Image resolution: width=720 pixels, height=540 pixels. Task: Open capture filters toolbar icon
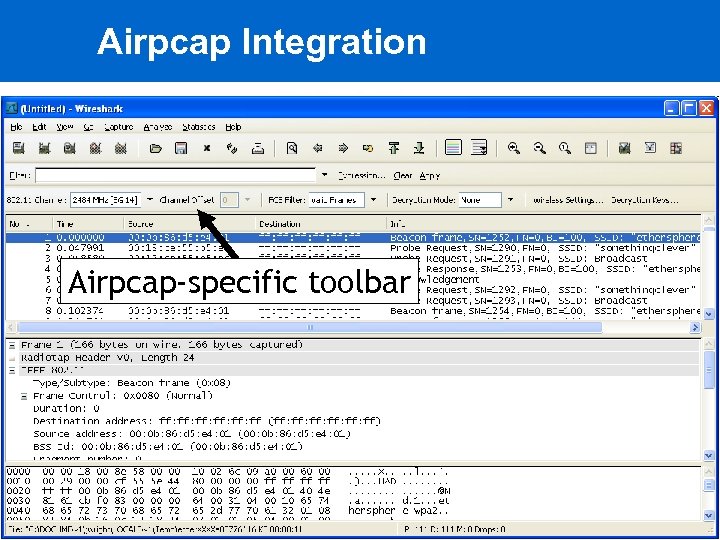(x=624, y=148)
